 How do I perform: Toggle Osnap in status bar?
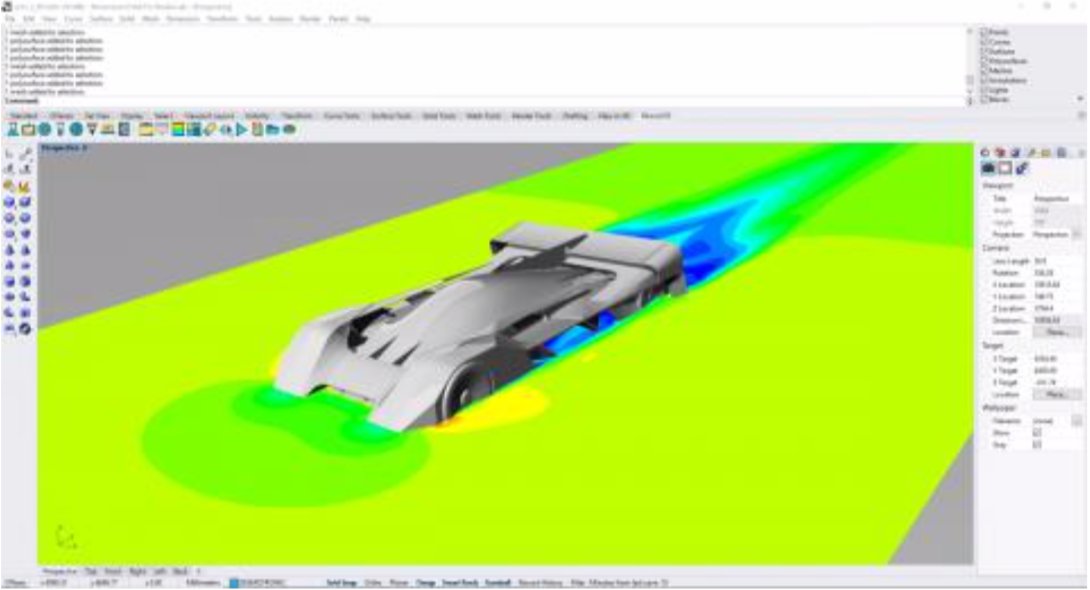(x=425, y=582)
